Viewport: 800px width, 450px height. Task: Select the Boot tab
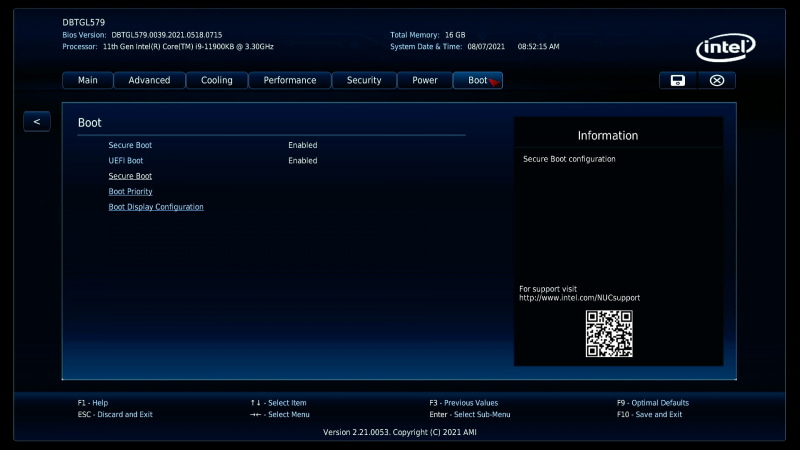[x=478, y=81]
